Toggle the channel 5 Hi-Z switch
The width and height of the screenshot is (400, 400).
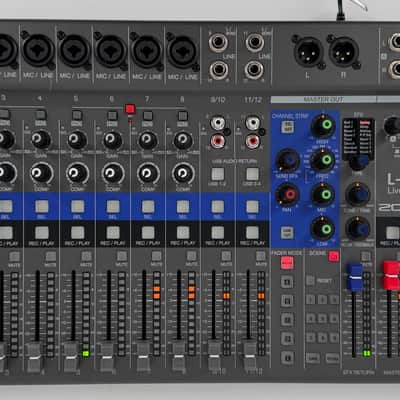[x=77, y=115]
